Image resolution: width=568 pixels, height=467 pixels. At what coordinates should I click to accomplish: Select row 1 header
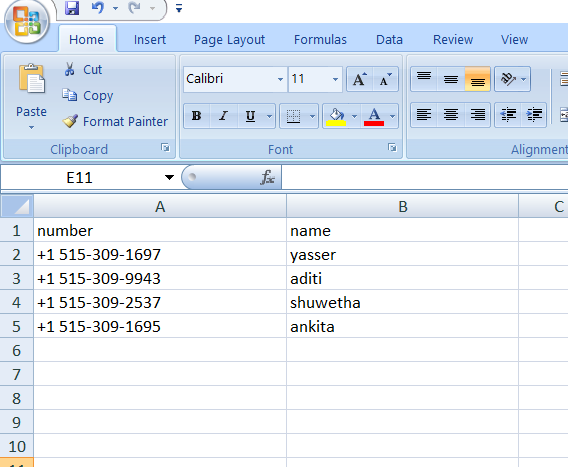[x=17, y=230]
